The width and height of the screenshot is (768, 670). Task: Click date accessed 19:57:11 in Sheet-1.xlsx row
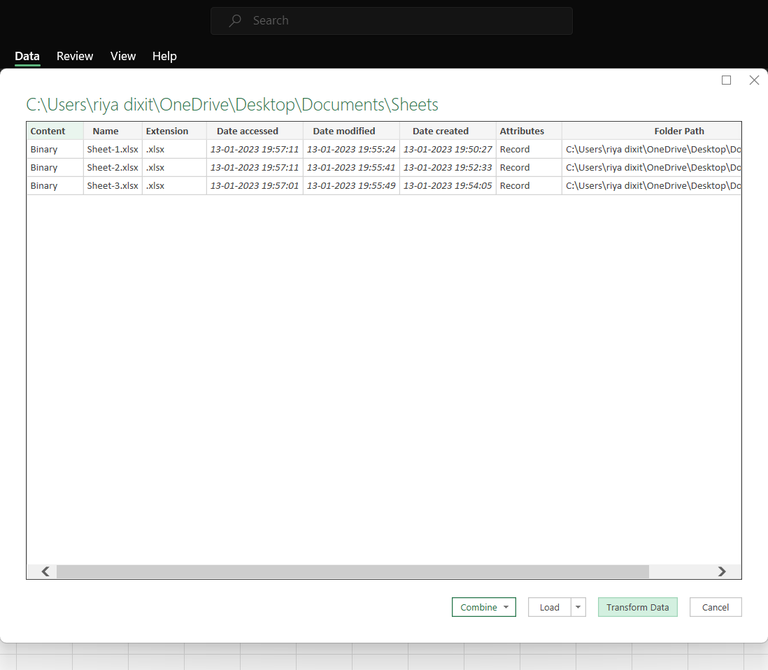click(255, 149)
